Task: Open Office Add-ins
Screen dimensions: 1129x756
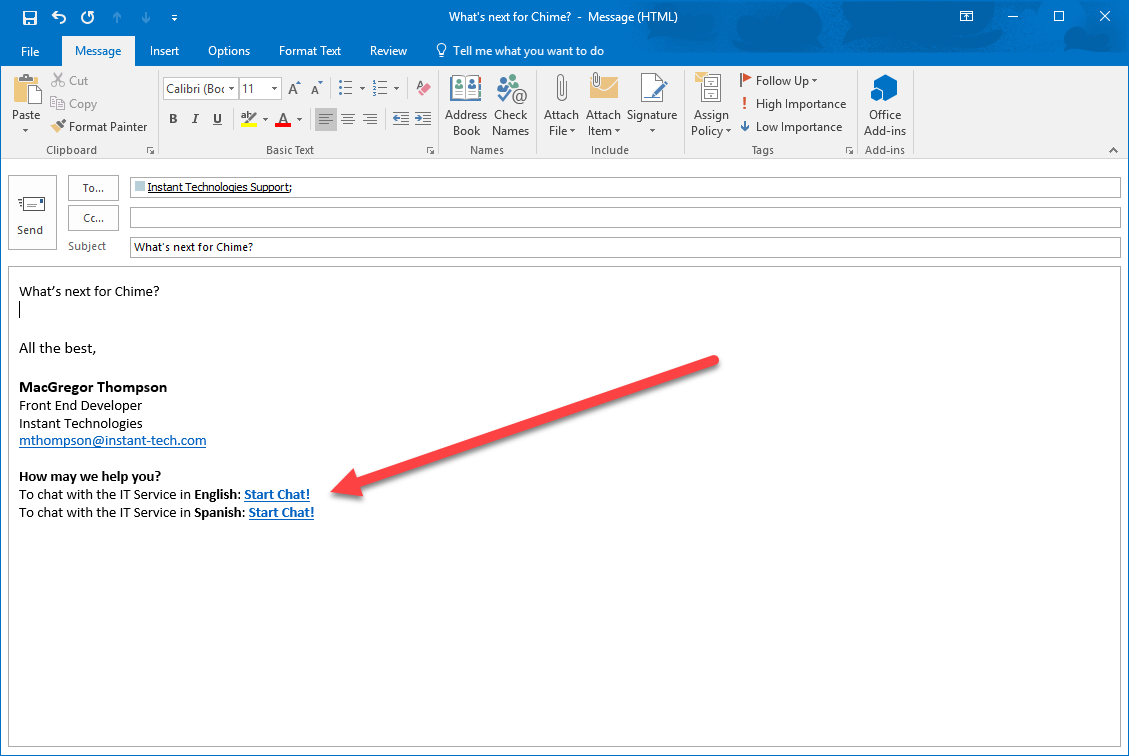Action: tap(885, 106)
